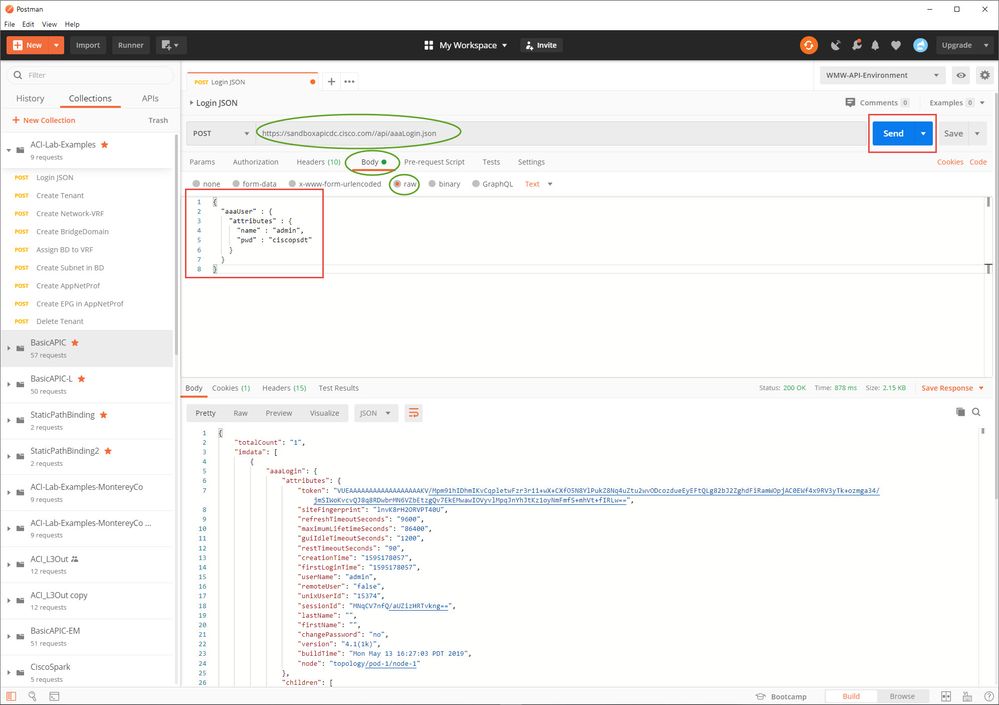
Task: Click the collections Filter search box
Action: coord(90,75)
